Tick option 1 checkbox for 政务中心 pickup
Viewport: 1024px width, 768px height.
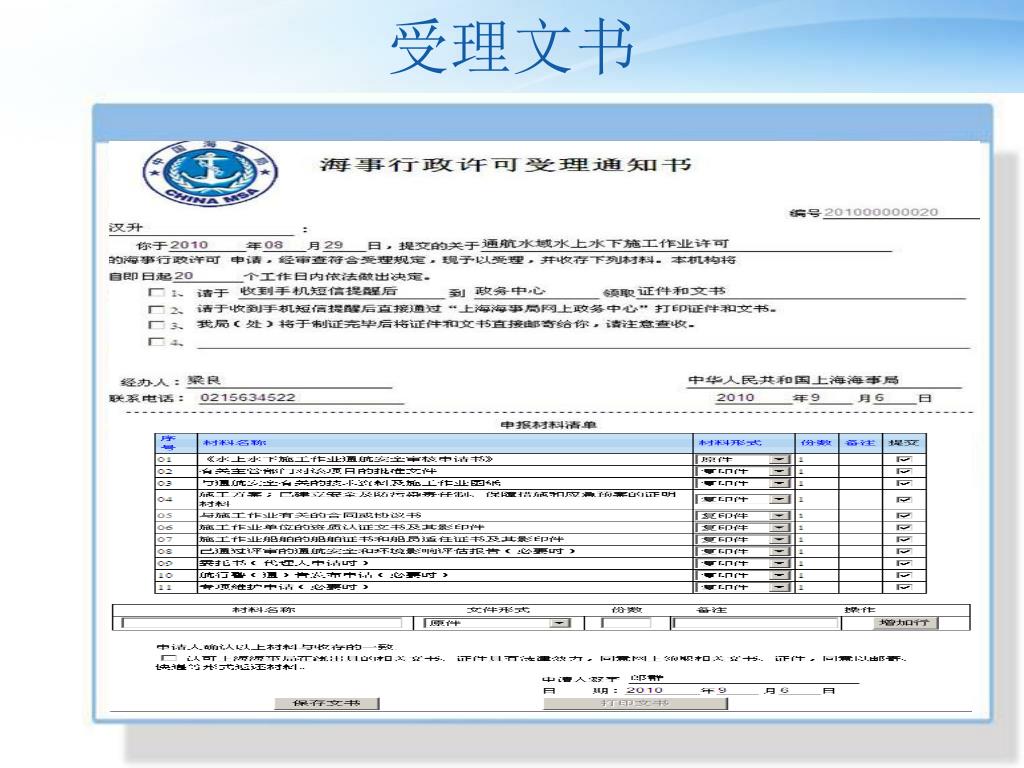coord(156,292)
